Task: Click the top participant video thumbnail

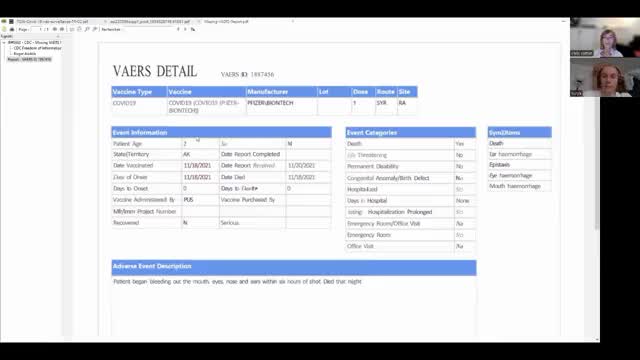Action: pos(605,38)
